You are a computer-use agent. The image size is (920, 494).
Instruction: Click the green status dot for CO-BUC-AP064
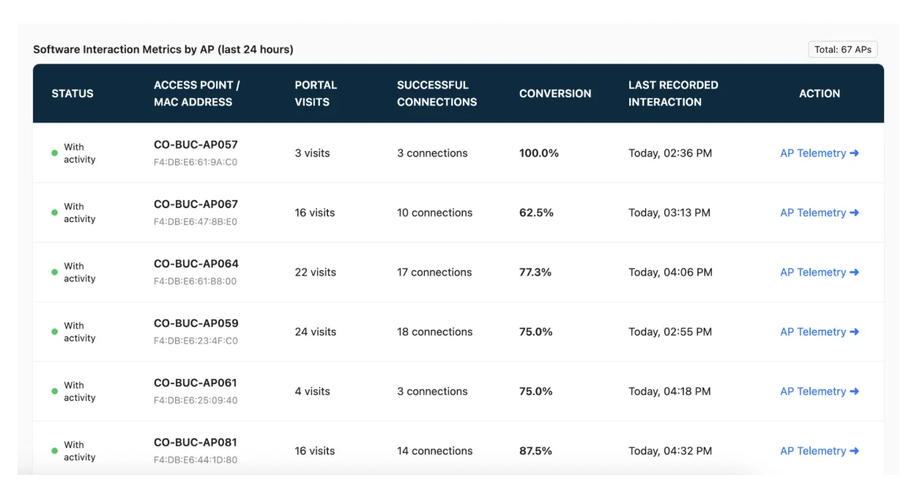pyautogui.click(x=55, y=272)
